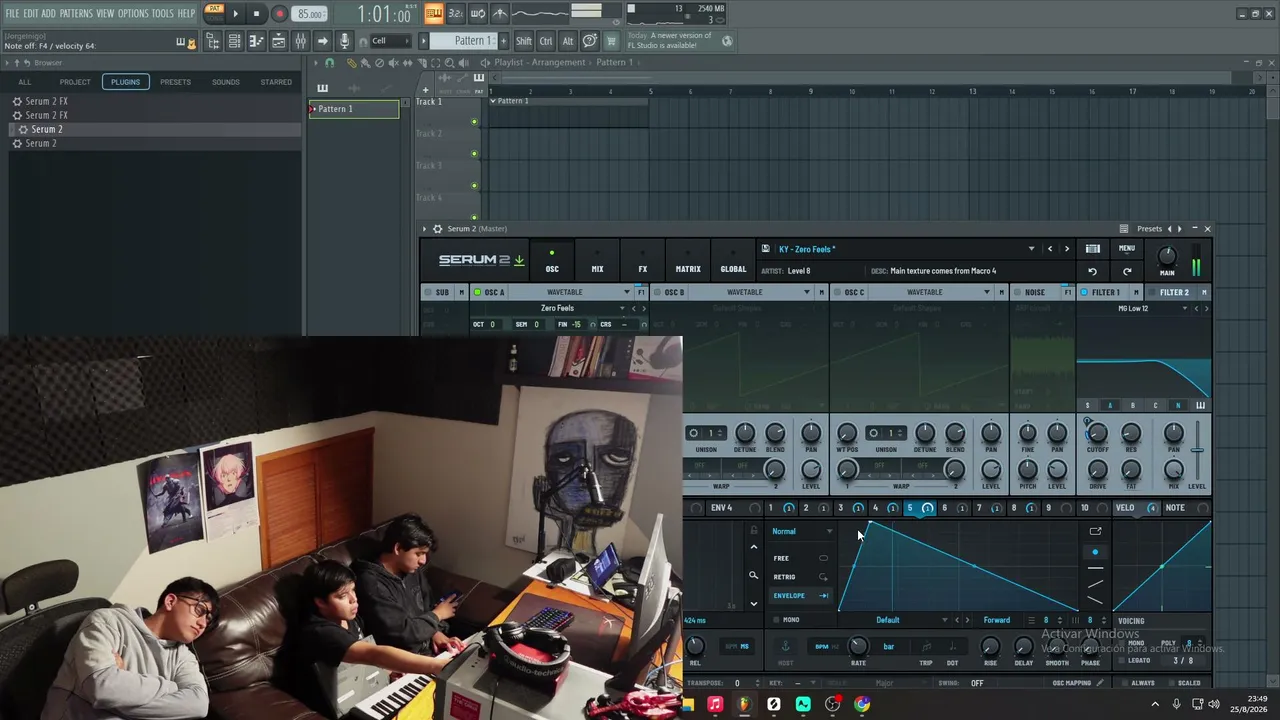Switch to the PRESETS browser tab
Screen dimensions: 1280x720
point(175,82)
